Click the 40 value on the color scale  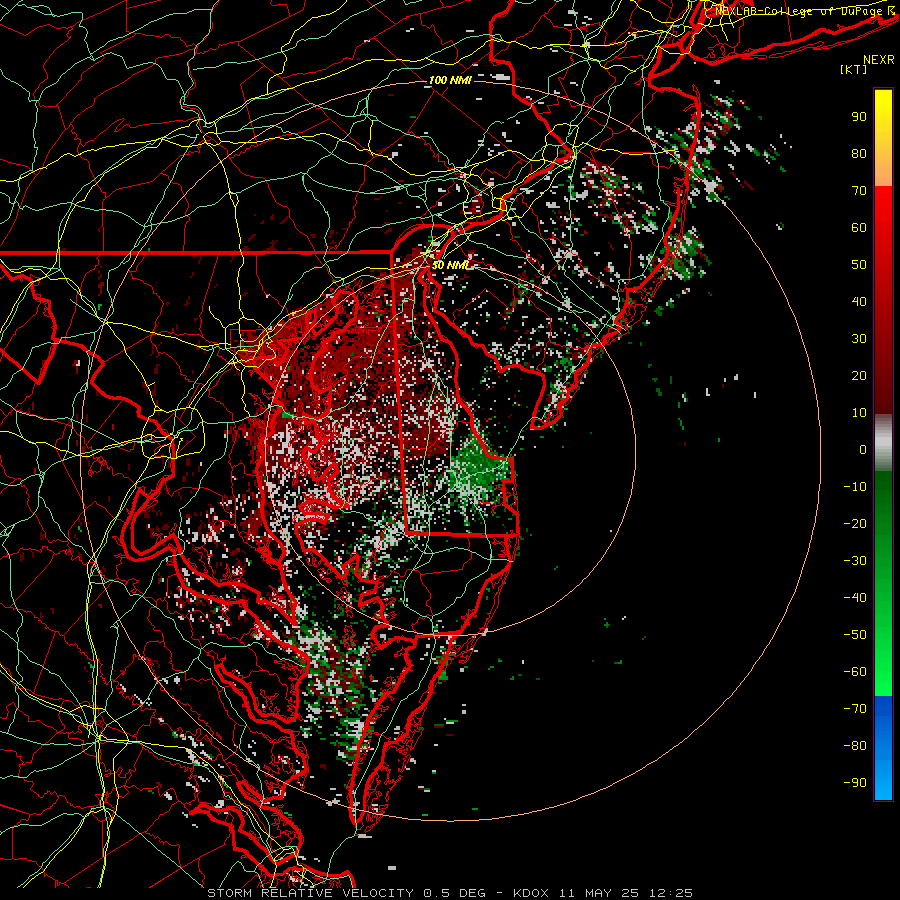859,302
